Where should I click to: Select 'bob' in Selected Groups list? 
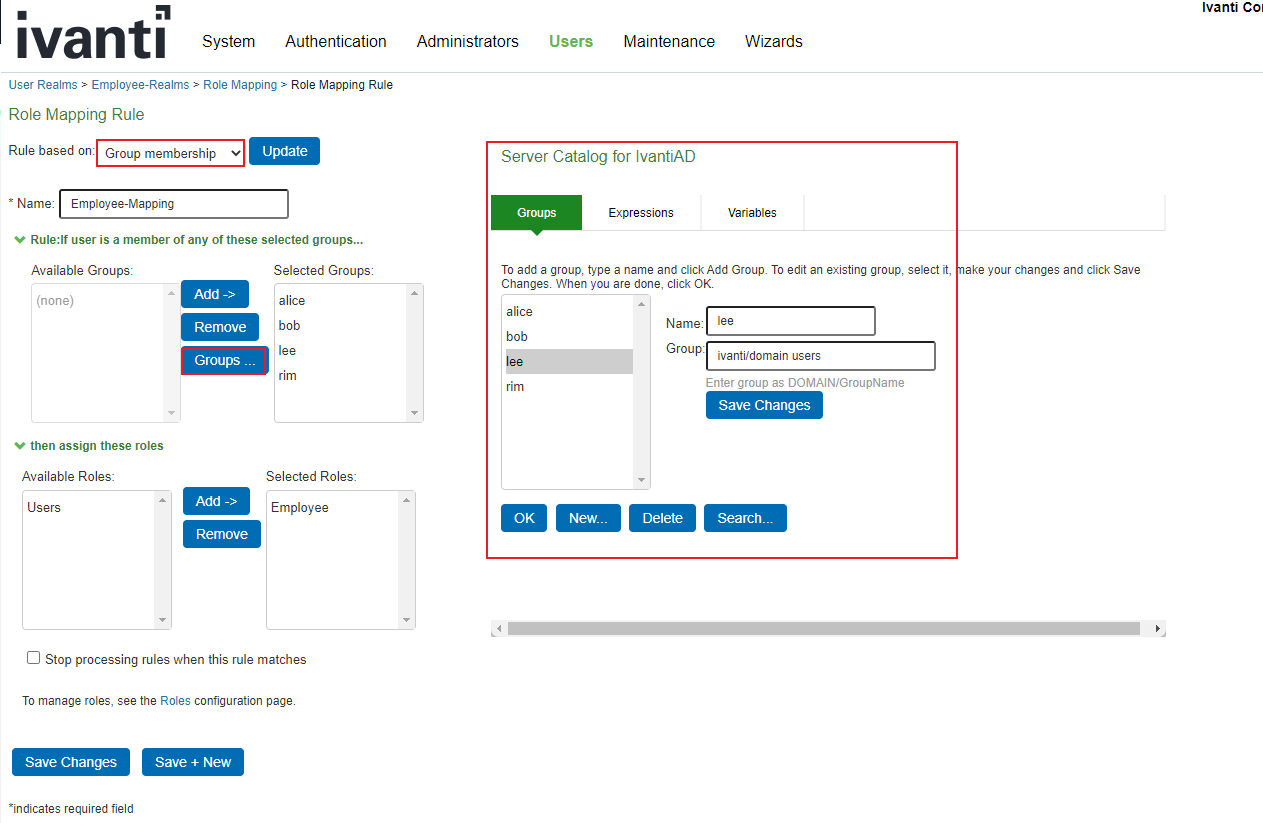pos(289,326)
